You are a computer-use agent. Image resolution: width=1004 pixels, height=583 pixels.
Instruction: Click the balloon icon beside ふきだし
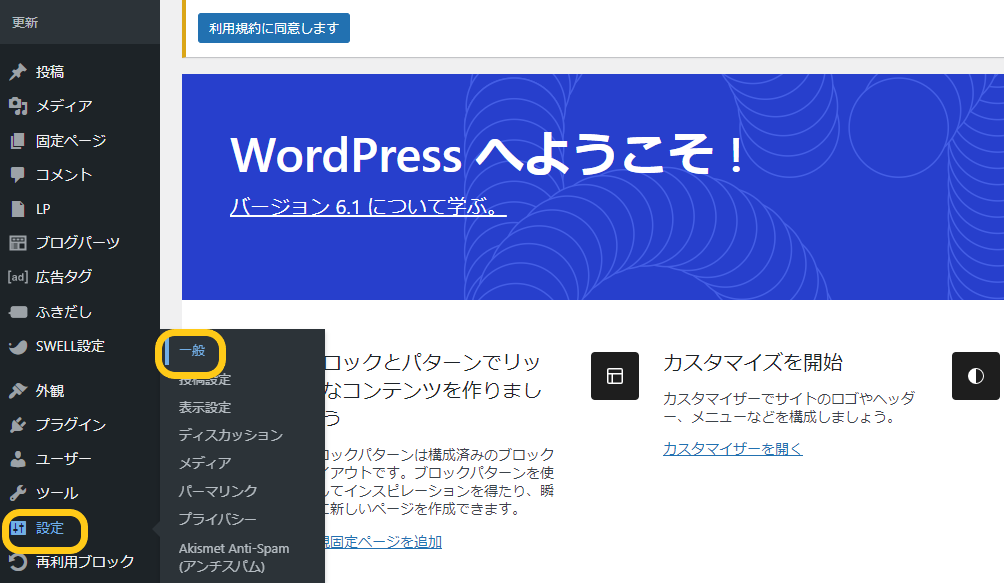point(18,312)
